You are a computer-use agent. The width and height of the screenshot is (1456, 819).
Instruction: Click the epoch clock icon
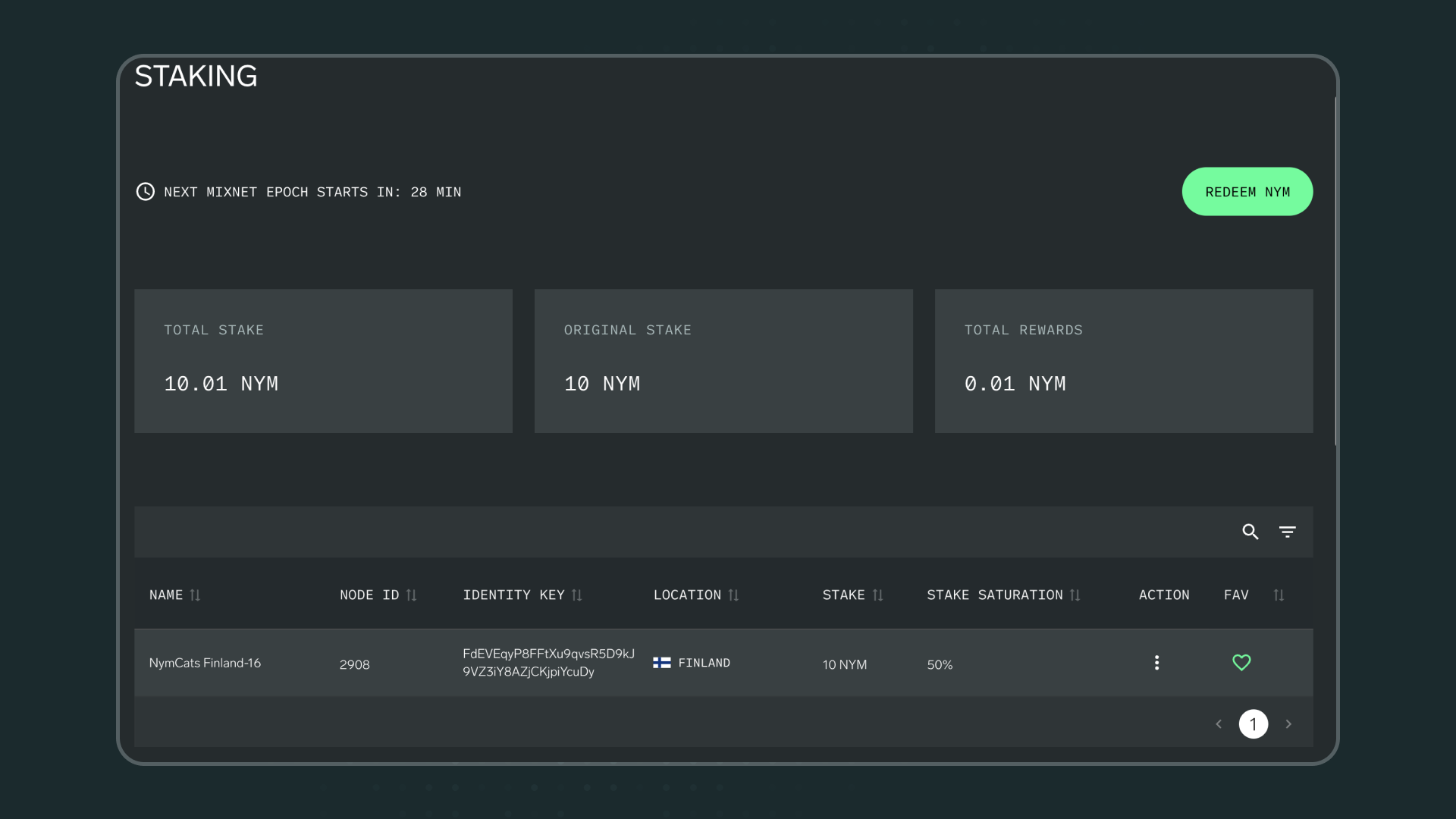(145, 192)
